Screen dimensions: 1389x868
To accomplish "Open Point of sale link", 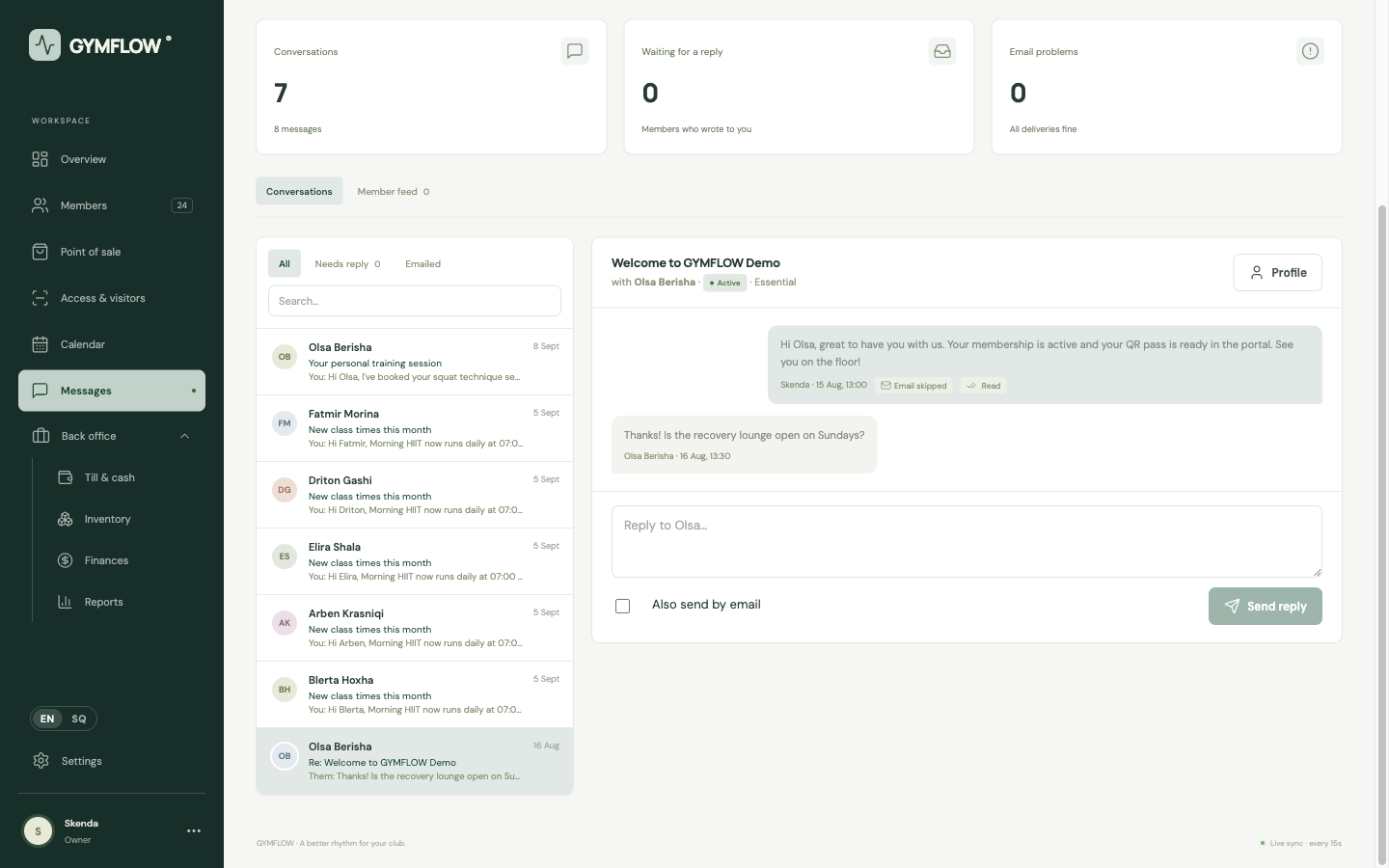I will (x=112, y=252).
